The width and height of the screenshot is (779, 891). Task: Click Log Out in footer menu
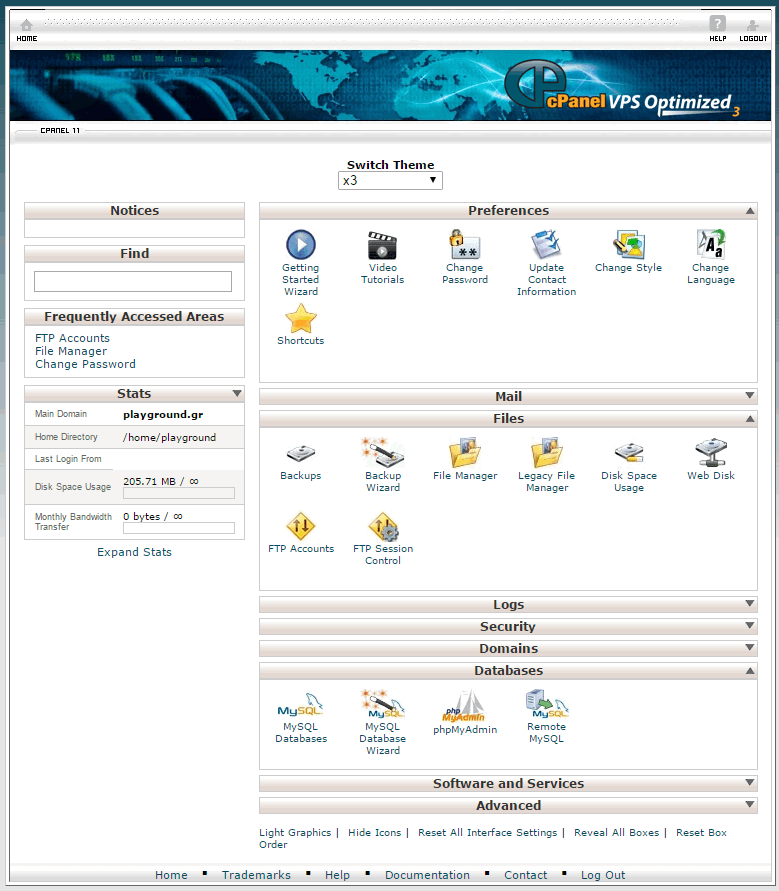click(603, 875)
